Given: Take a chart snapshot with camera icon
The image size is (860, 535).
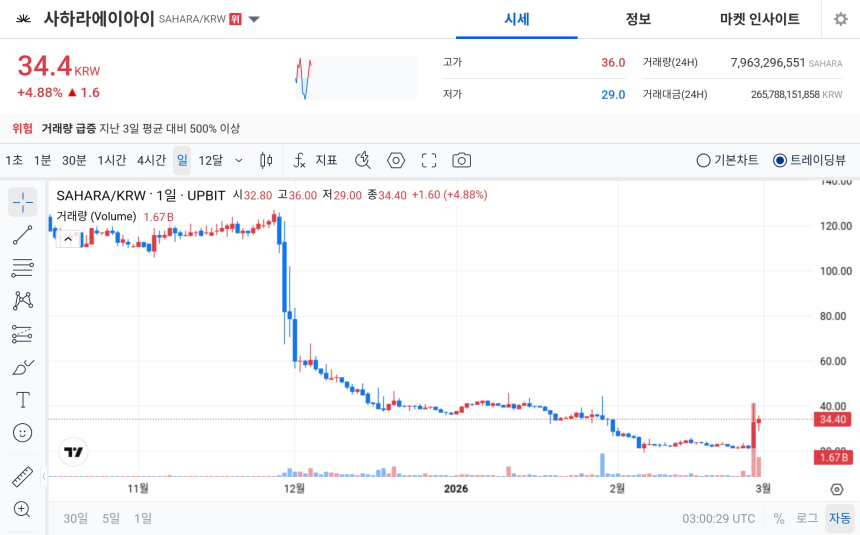Looking at the screenshot, I should tap(461, 160).
